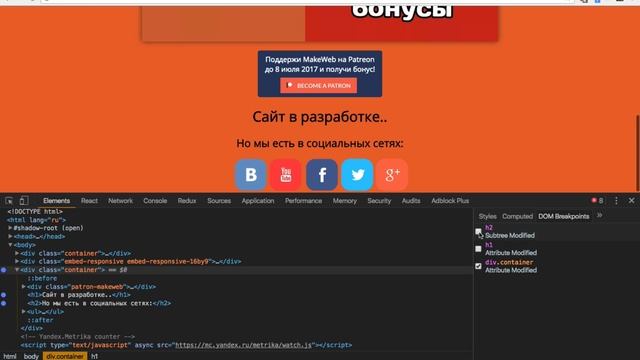This screenshot has height=360, width=640.
Task: Collapse the body element node
Action: point(10,245)
